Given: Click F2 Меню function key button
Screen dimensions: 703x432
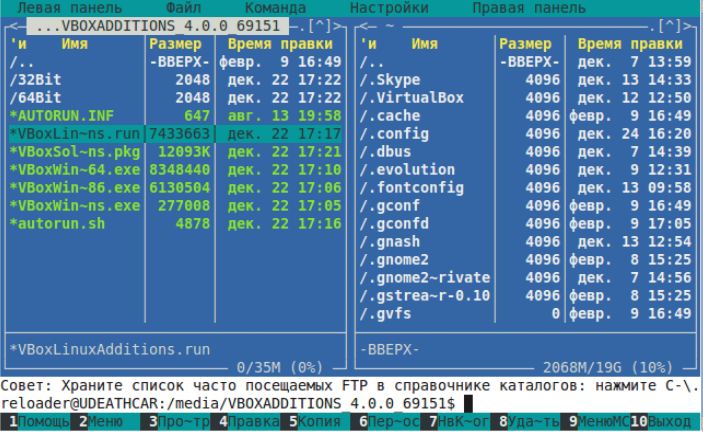Looking at the screenshot, I should click(101, 422).
